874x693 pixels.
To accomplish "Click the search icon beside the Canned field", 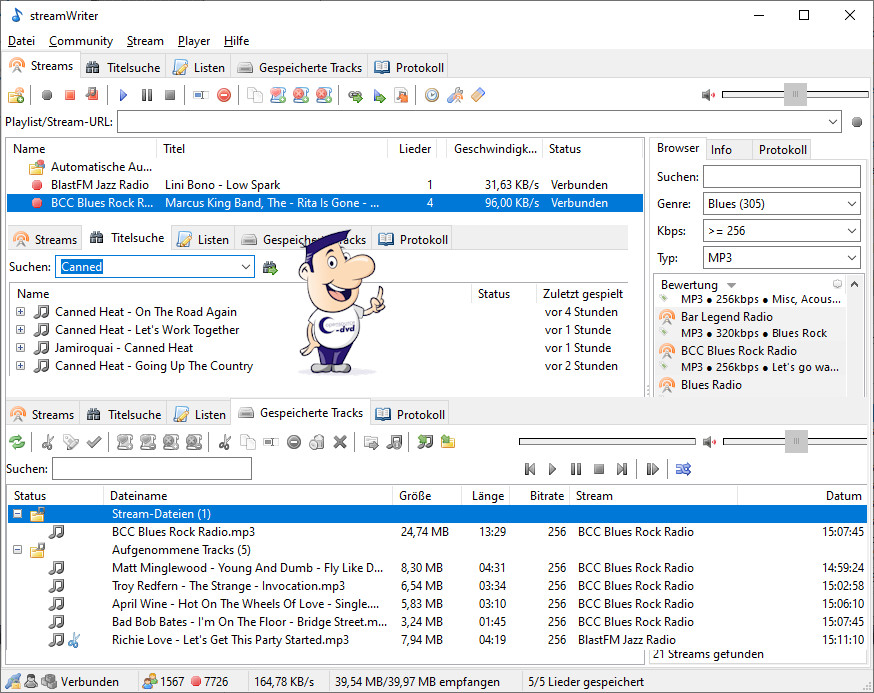I will (270, 267).
